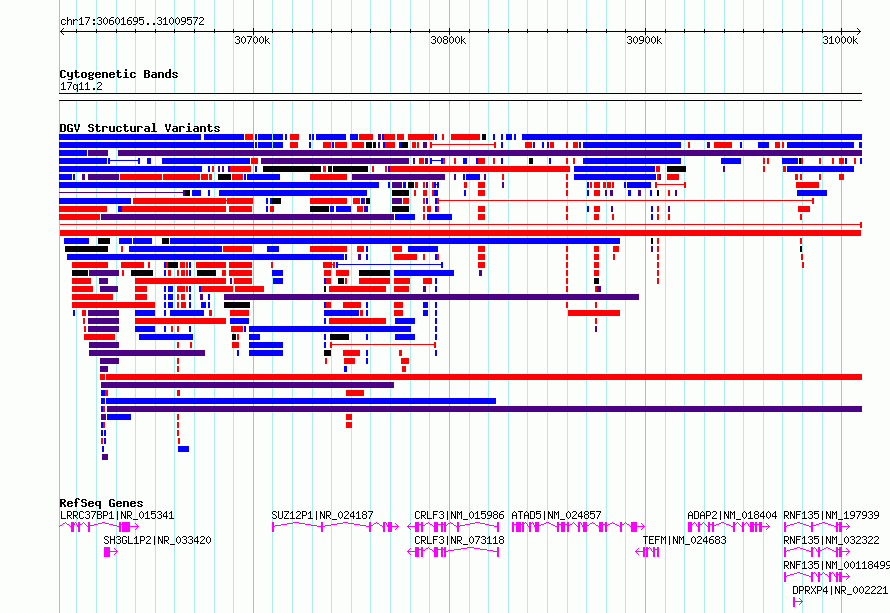
Task: Open the SH3GL1P2|NR_033420 gene label
Action: [x=157, y=540]
